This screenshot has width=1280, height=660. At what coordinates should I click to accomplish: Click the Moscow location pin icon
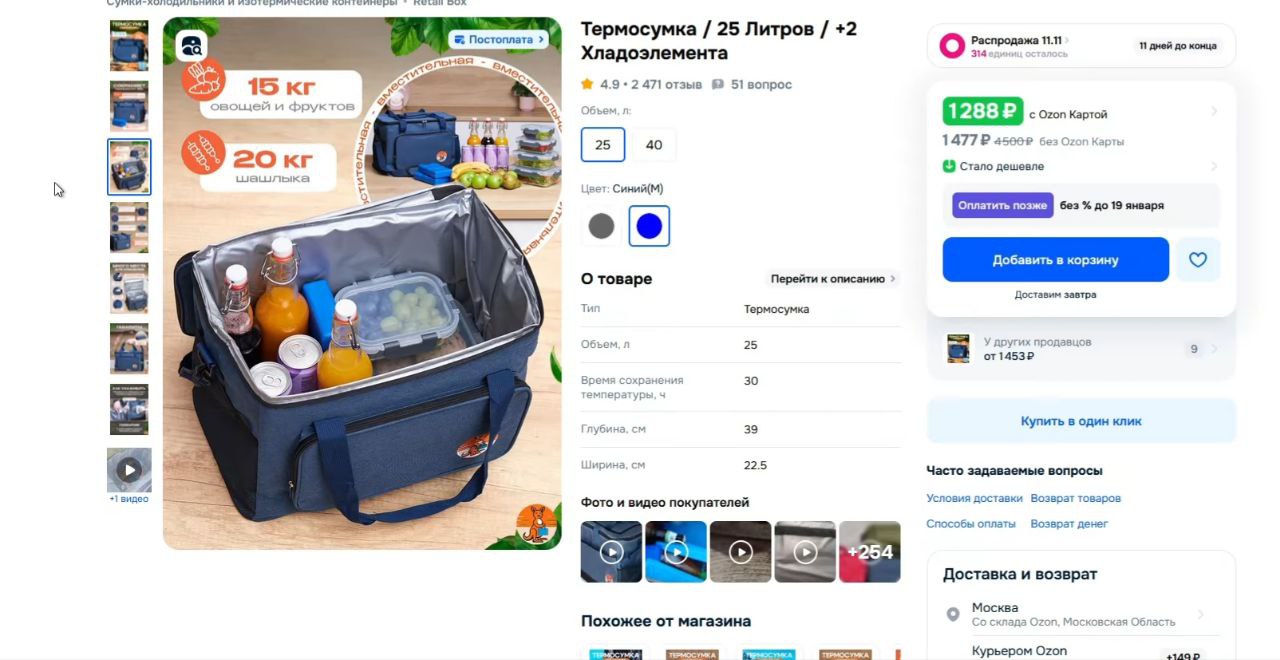tap(953, 614)
